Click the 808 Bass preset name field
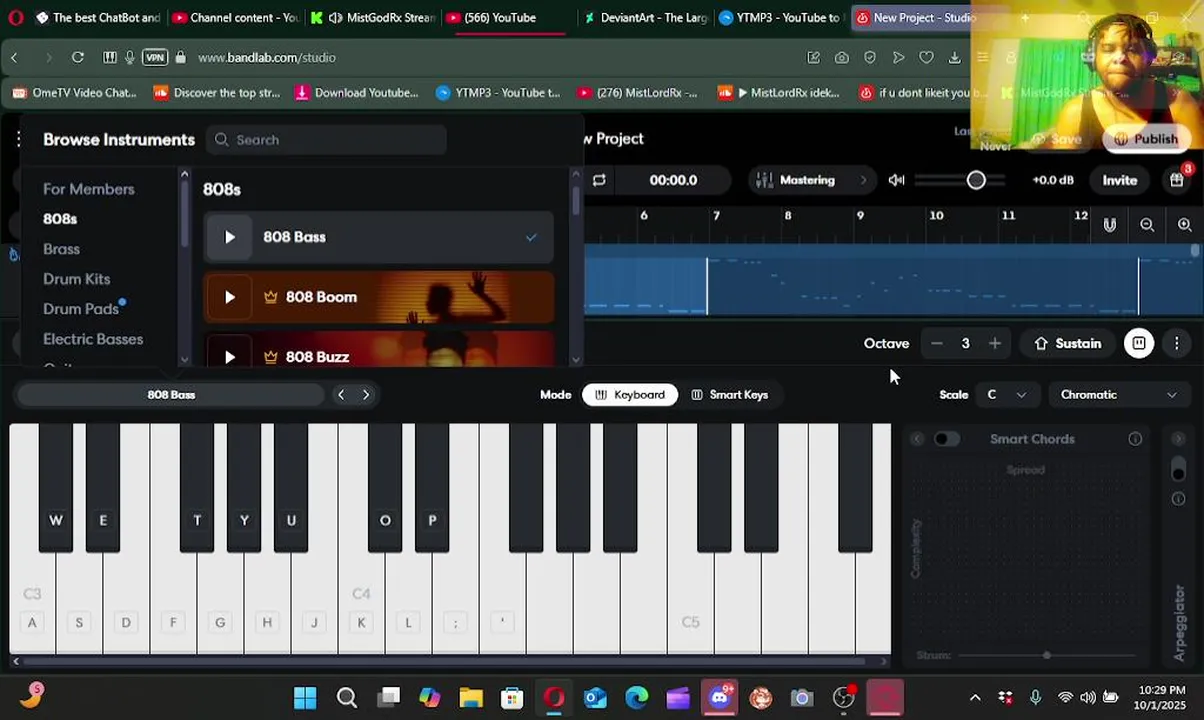Screen dimensions: 1204x720 point(171,394)
